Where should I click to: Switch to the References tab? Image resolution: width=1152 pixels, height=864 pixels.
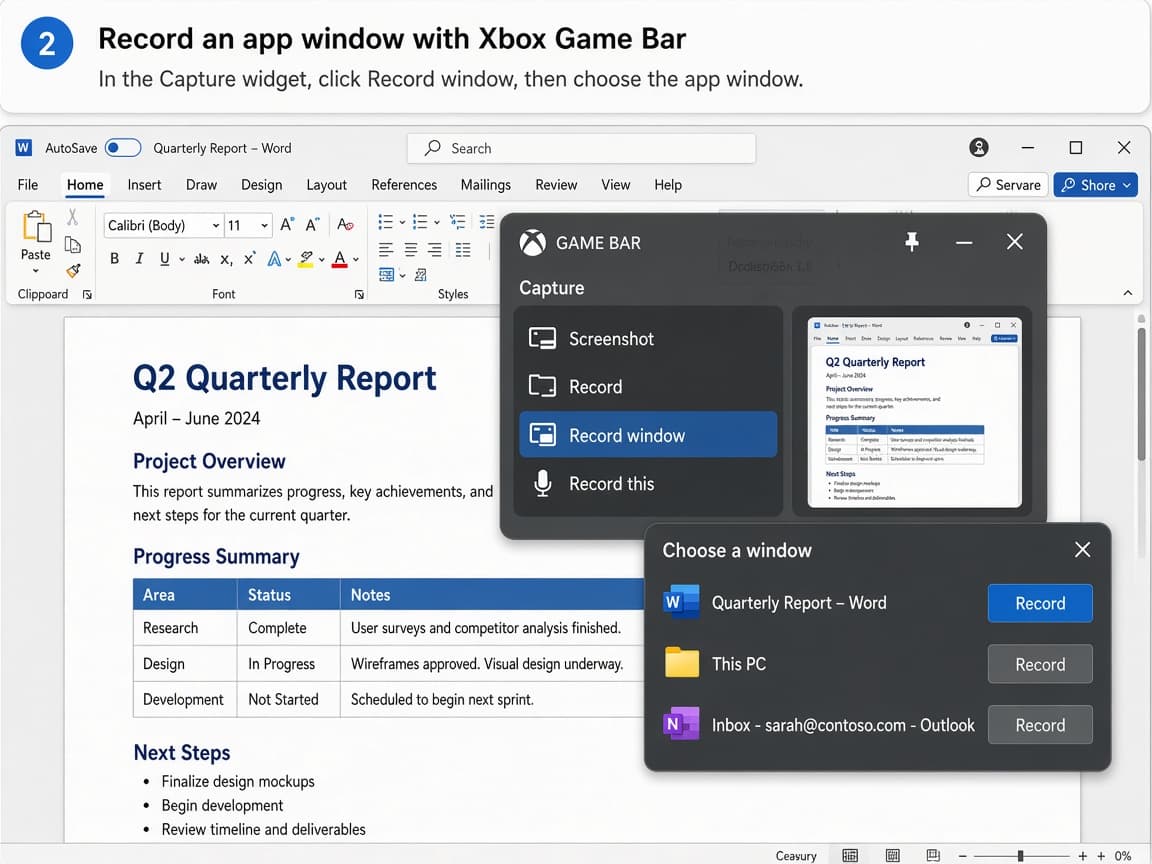pos(404,185)
